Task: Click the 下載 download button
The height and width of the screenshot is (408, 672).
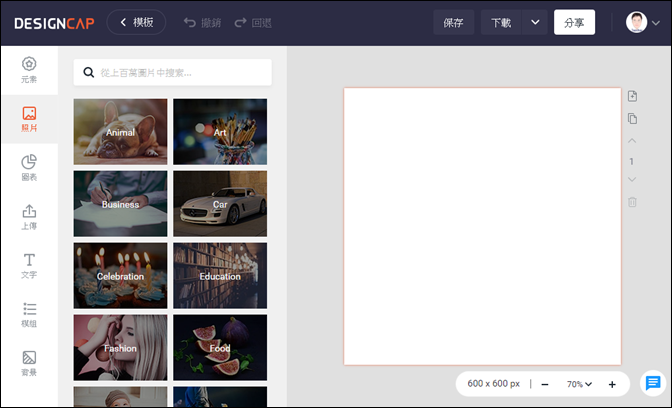Action: (501, 22)
